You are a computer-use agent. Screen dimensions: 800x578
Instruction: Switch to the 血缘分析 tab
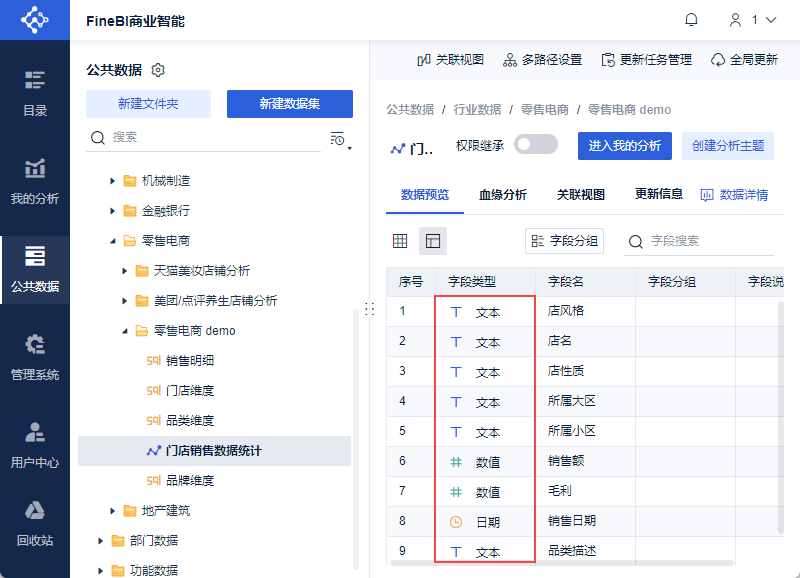pos(503,195)
